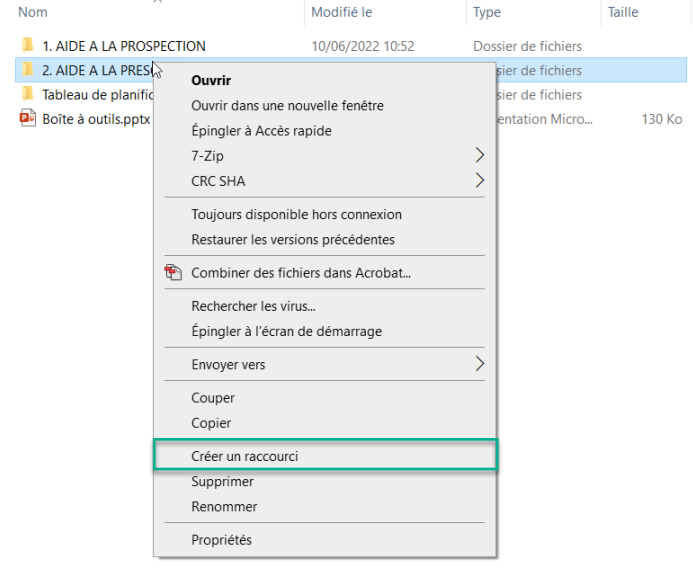Click the Acrobat icon beside Combiner des fichiers
The image size is (693, 585).
(174, 273)
